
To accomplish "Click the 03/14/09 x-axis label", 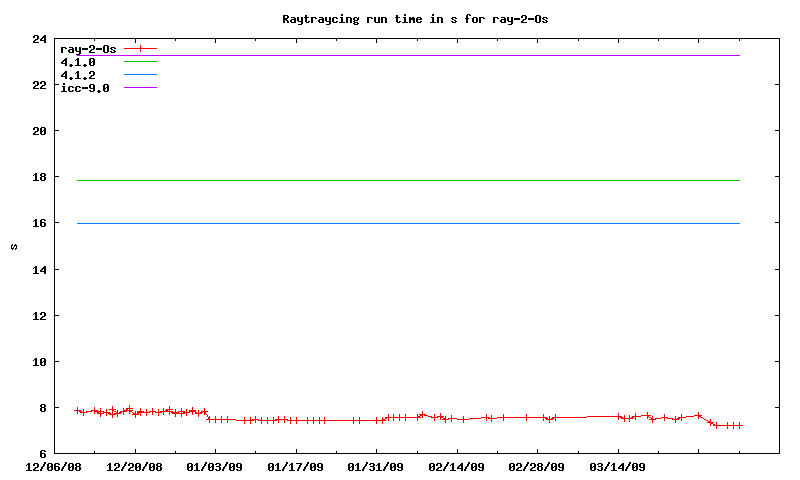I will click(618, 466).
